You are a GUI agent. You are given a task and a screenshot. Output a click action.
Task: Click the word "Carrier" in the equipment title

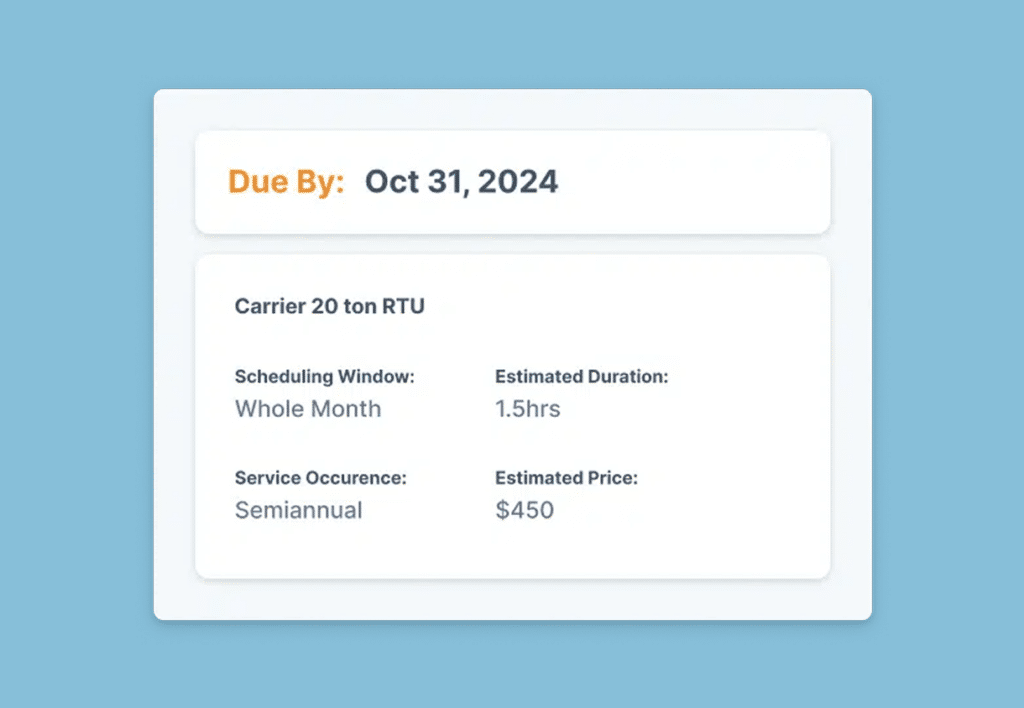268,306
